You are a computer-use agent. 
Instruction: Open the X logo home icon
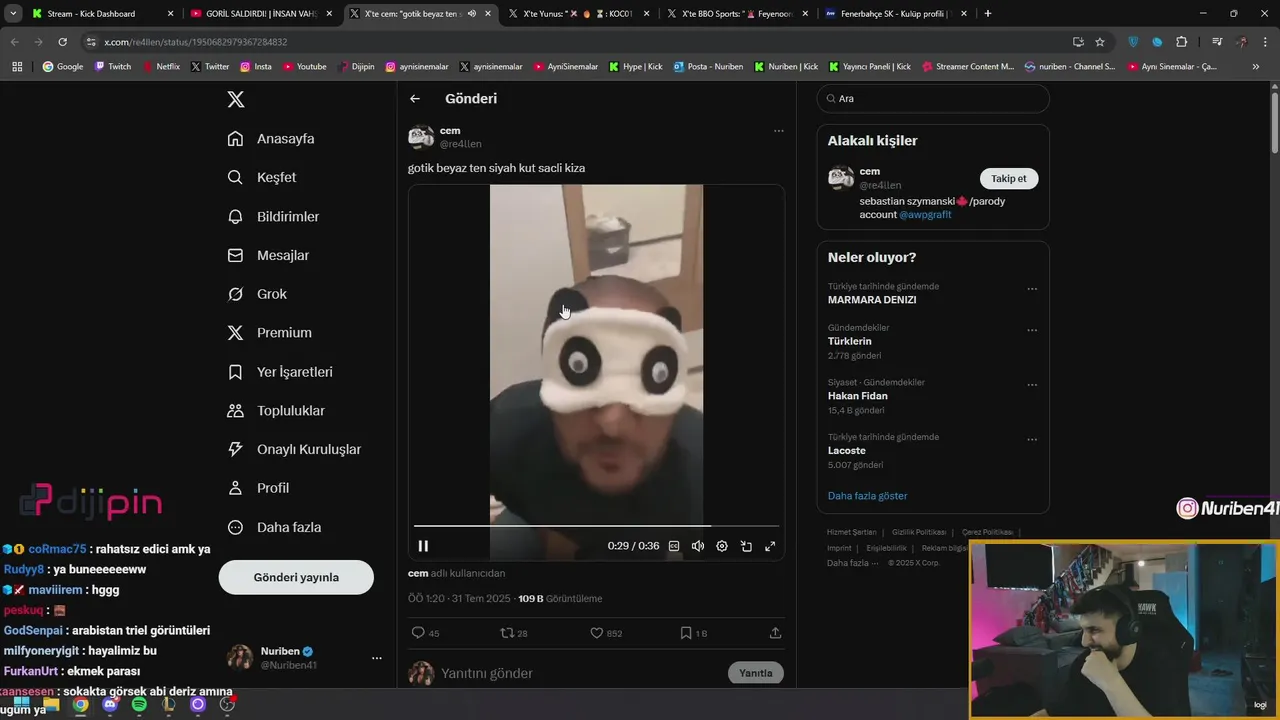point(235,99)
